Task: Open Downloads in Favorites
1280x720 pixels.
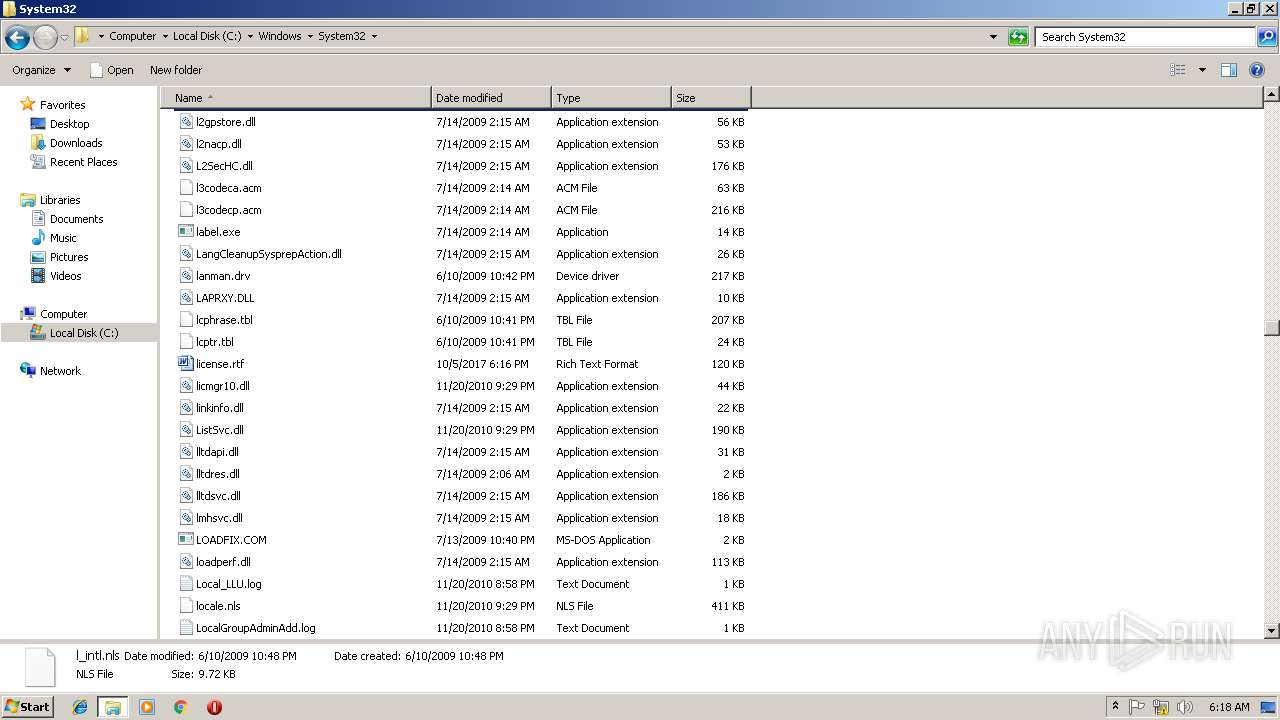Action: point(76,143)
